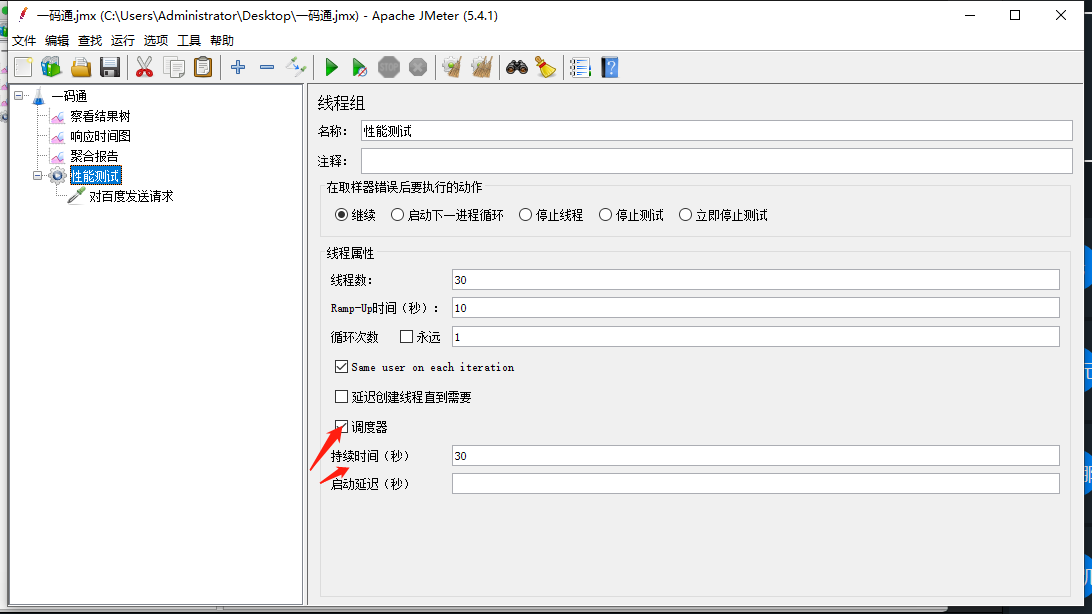Reset search with yellow brush icon
Screen dimensions: 1092x614
point(545,68)
